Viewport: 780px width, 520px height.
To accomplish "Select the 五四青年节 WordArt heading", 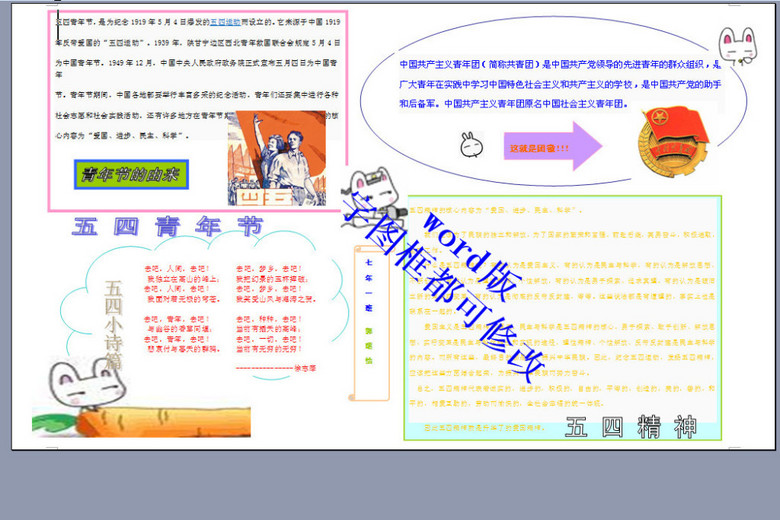I will [166, 227].
